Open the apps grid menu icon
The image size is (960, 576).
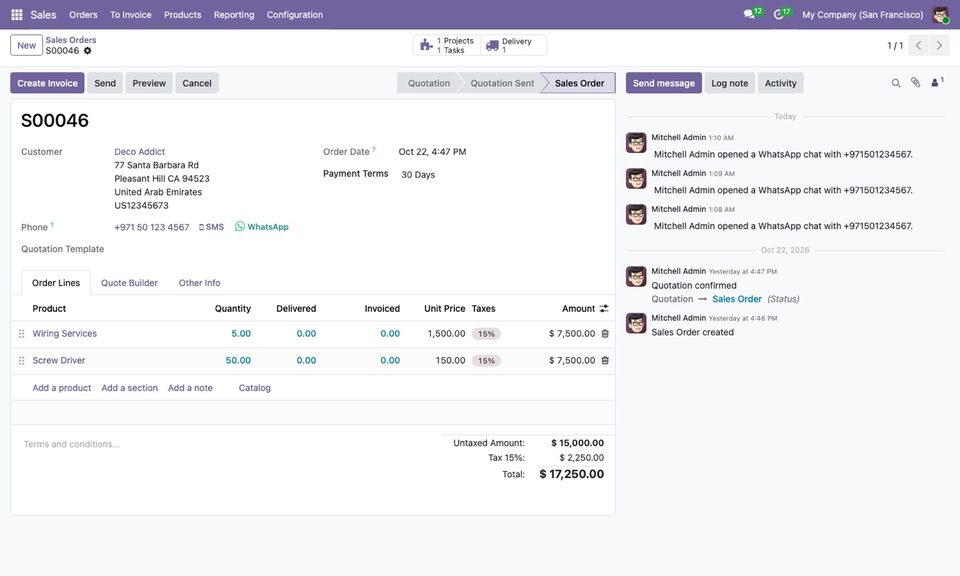(x=17, y=15)
